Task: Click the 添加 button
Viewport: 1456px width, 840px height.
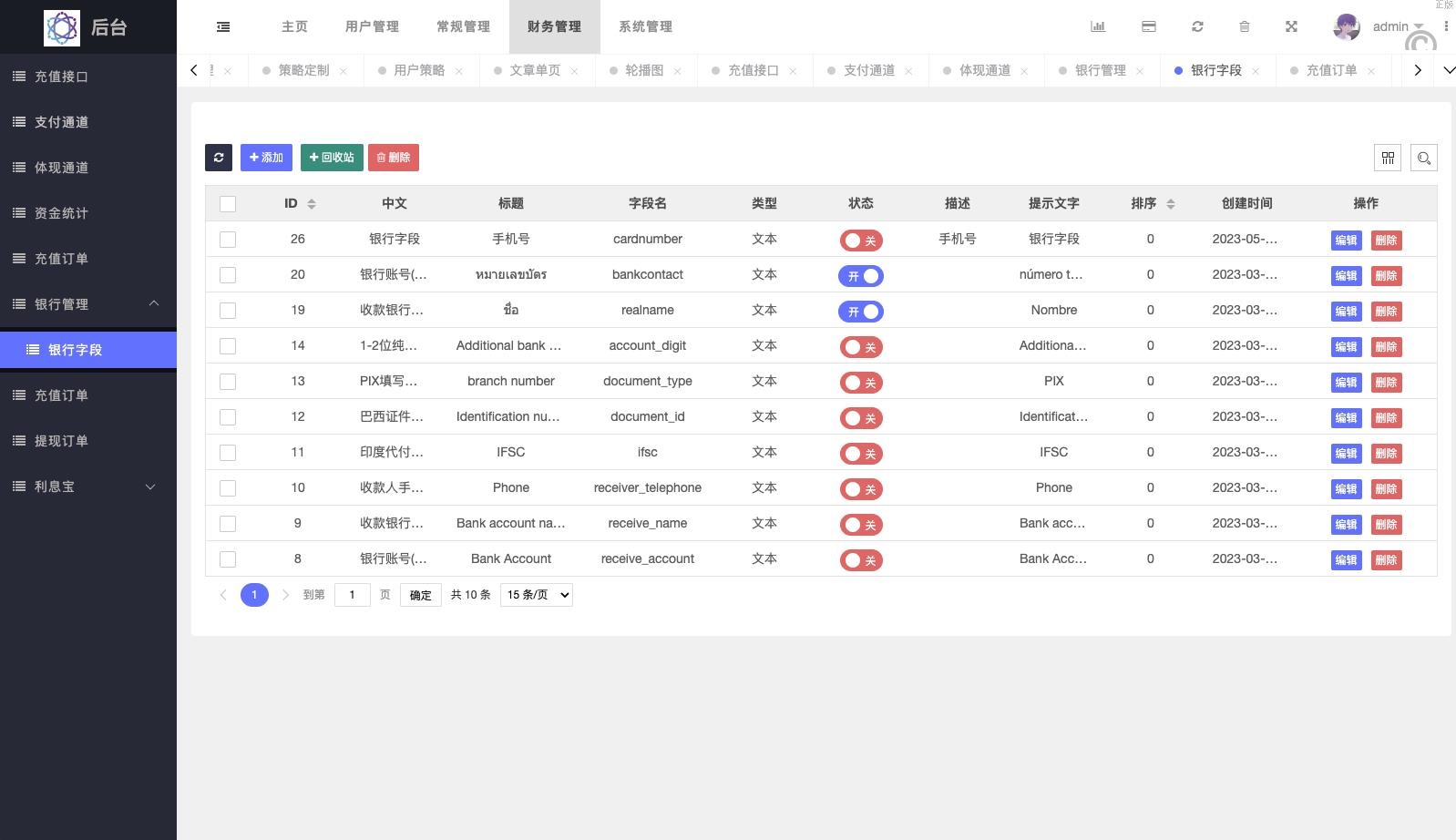Action: tap(266, 158)
